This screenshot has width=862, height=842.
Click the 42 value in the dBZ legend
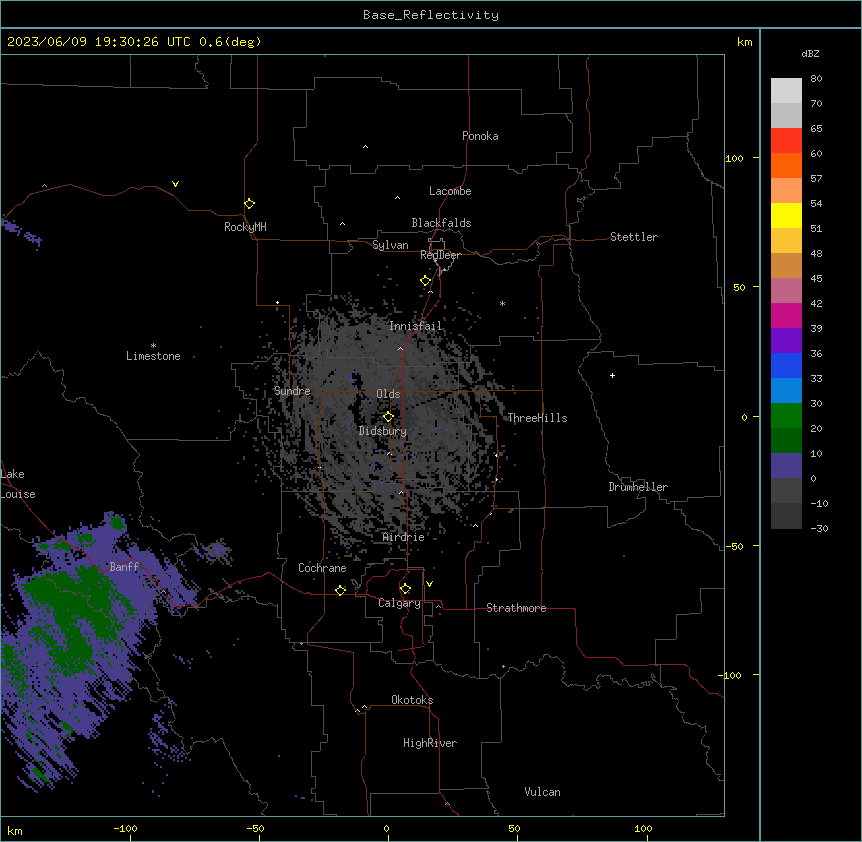(x=816, y=303)
